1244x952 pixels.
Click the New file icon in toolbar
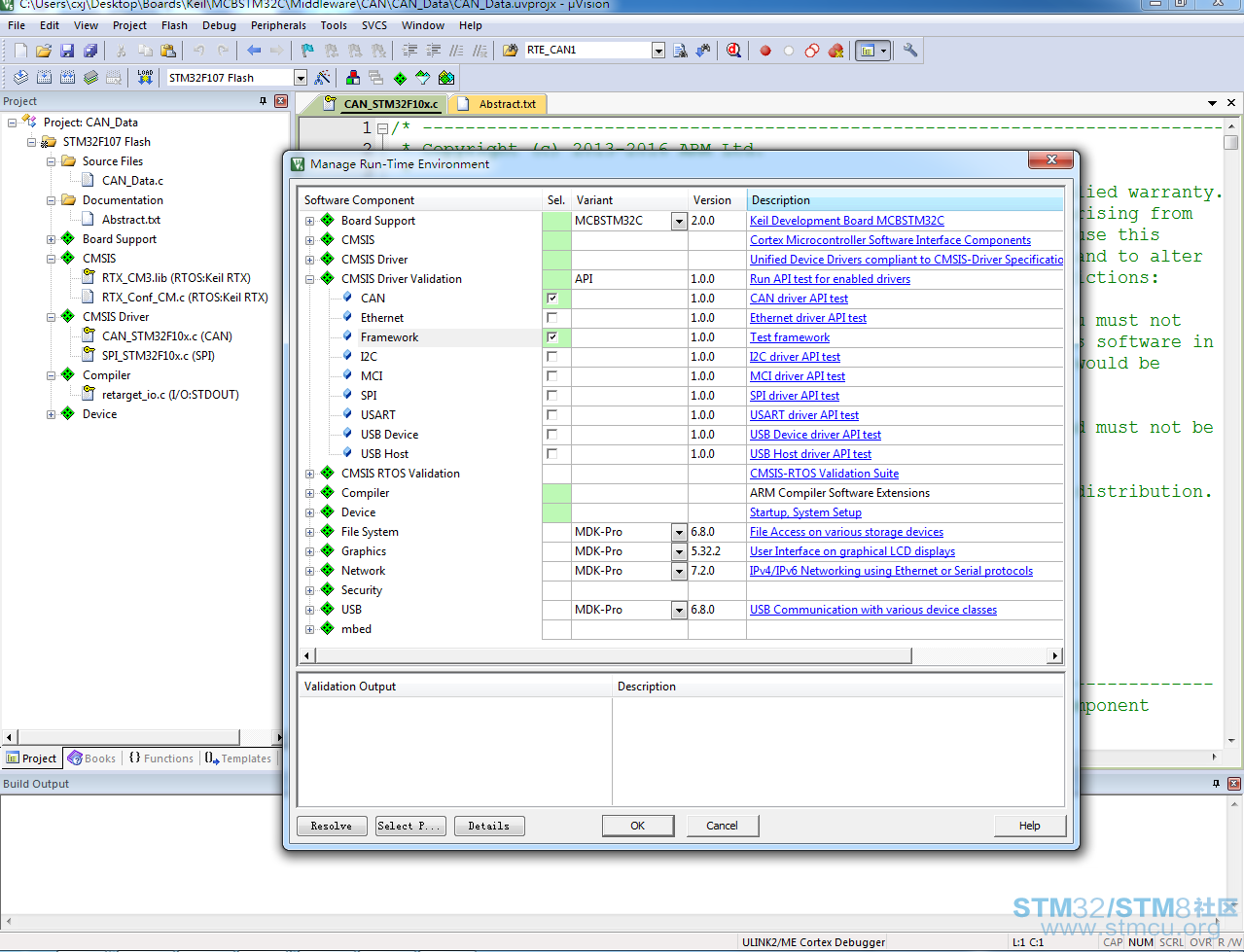pyautogui.click(x=20, y=51)
